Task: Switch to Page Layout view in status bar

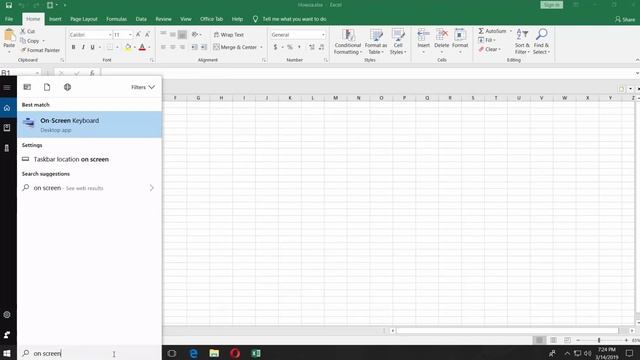Action: [x=553, y=340]
